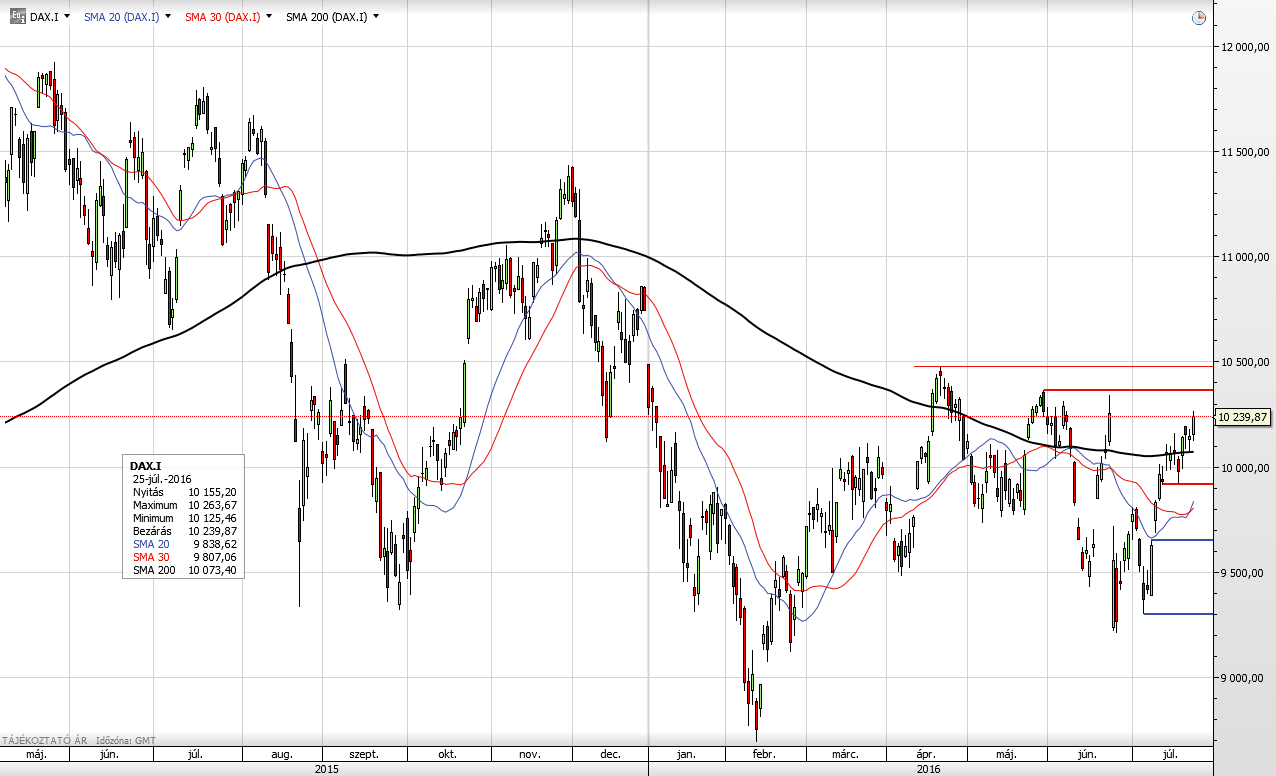Click the SMA 30 9 807,06 data row
1276x776 pixels.
tap(185, 557)
